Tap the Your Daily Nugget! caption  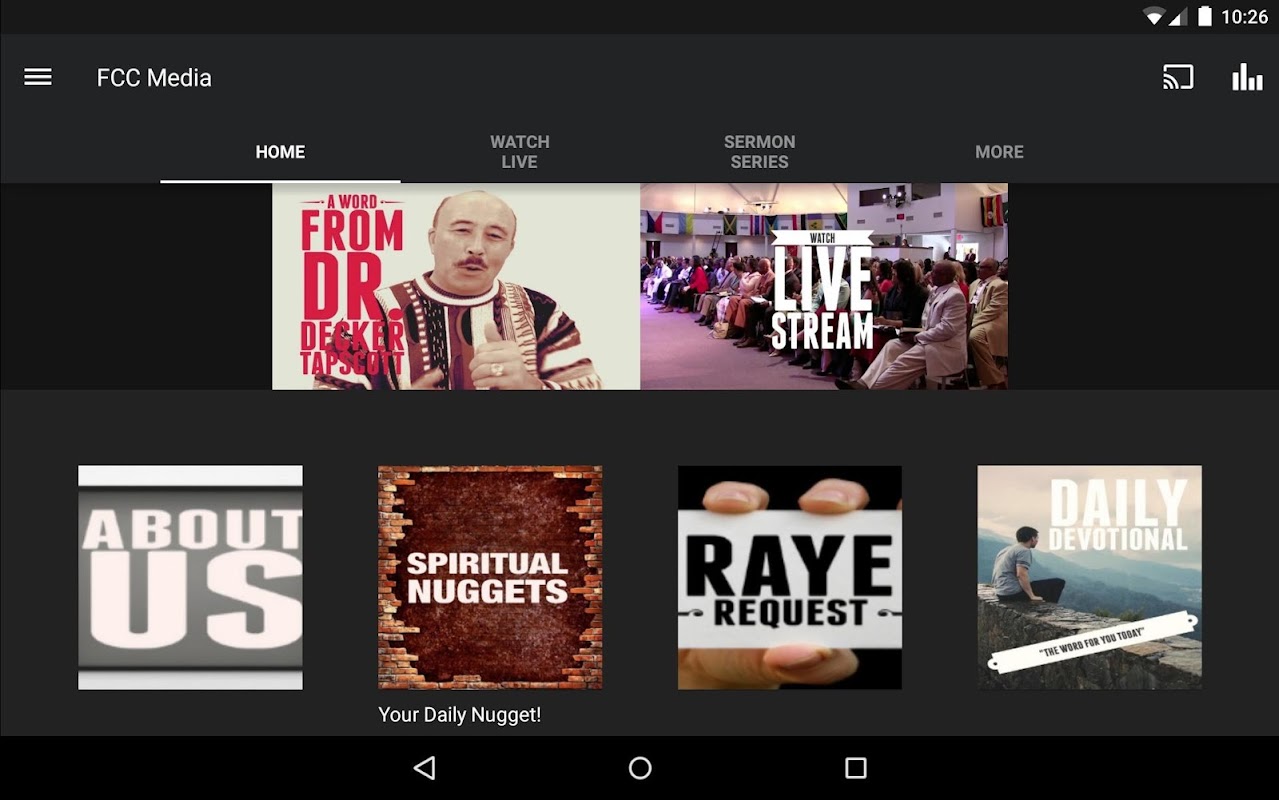tap(460, 715)
